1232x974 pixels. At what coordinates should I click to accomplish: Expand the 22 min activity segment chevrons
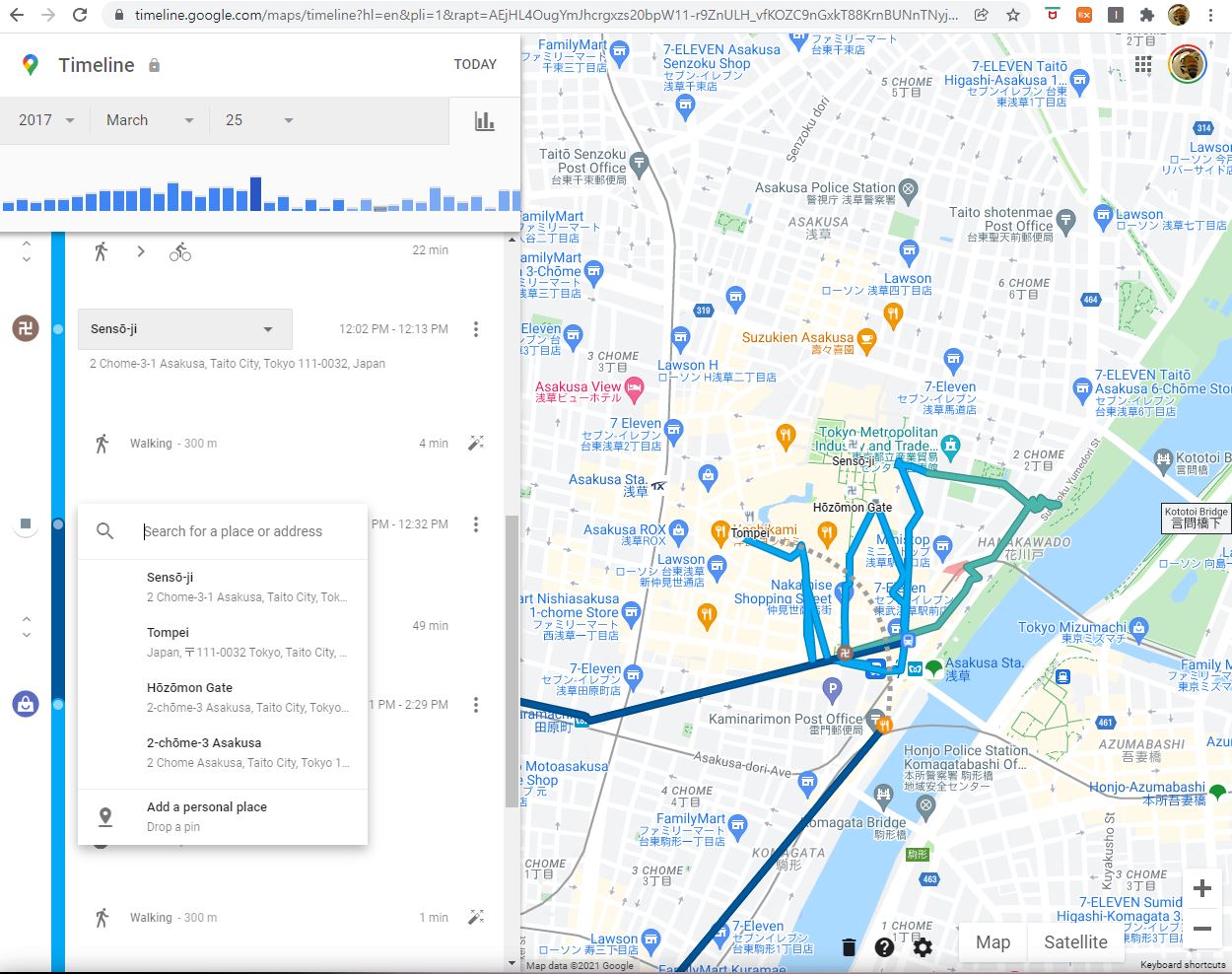(27, 251)
